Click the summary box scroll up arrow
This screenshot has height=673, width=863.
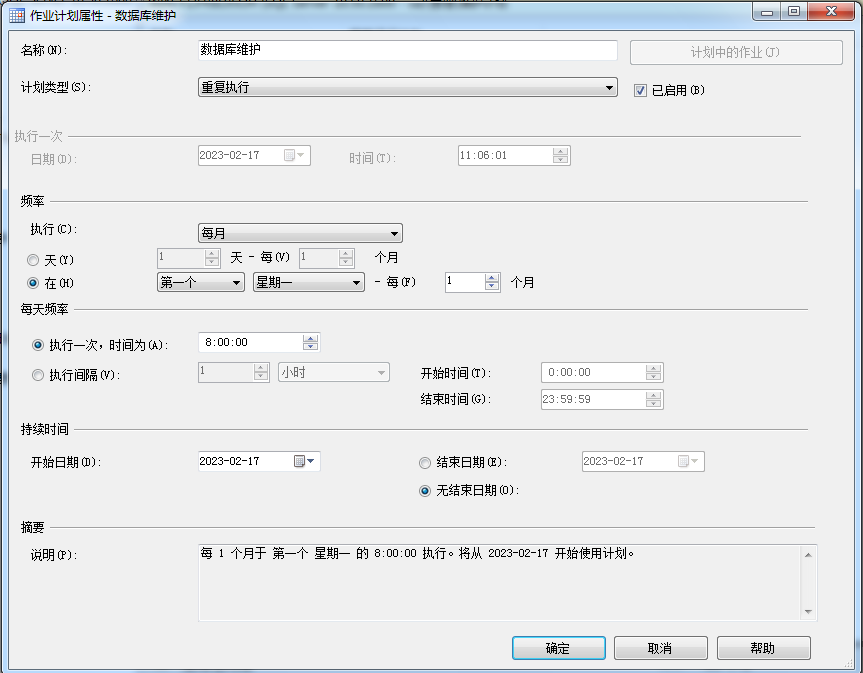coord(808,555)
